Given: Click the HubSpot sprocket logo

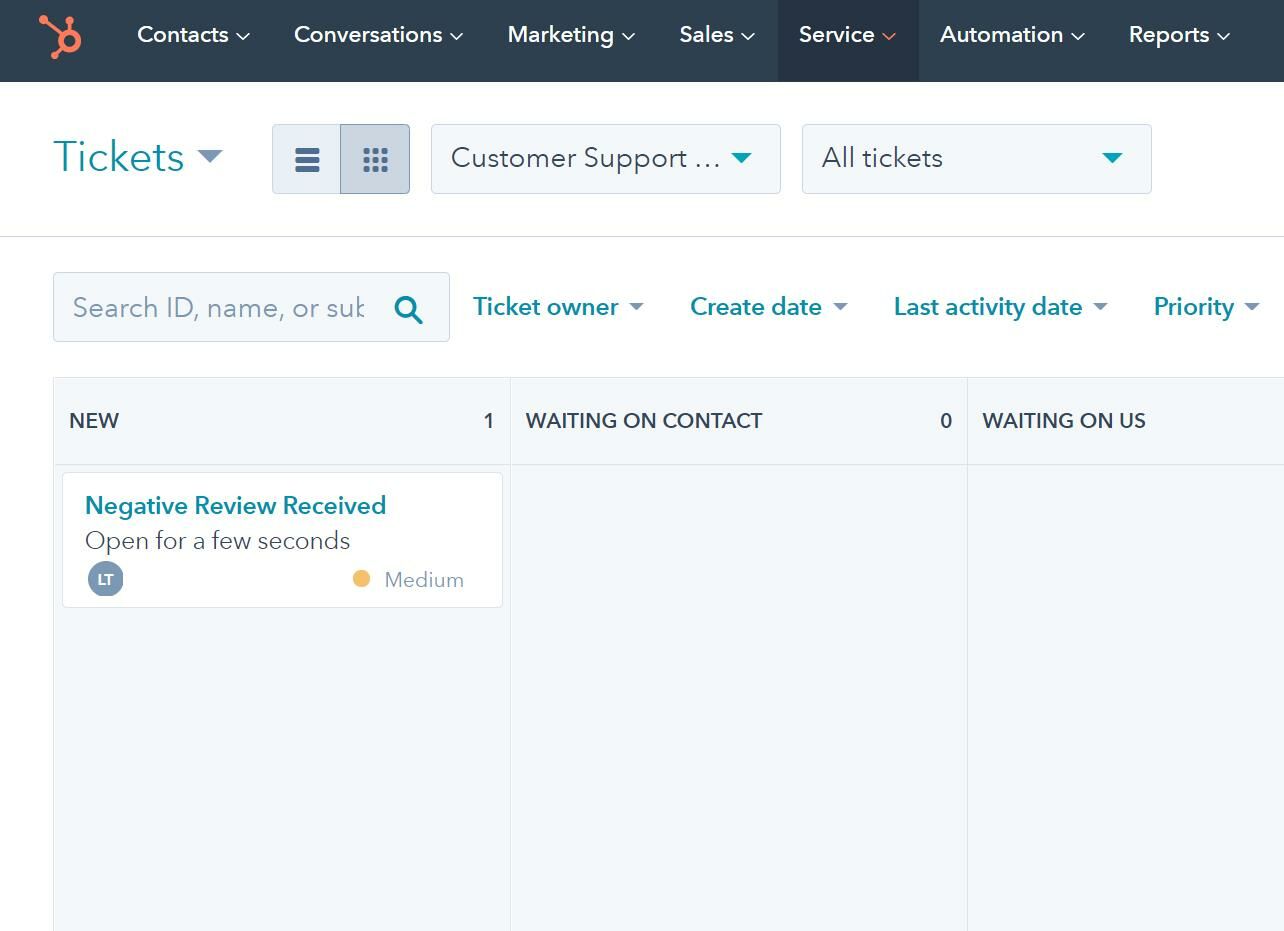Looking at the screenshot, I should 61,36.
